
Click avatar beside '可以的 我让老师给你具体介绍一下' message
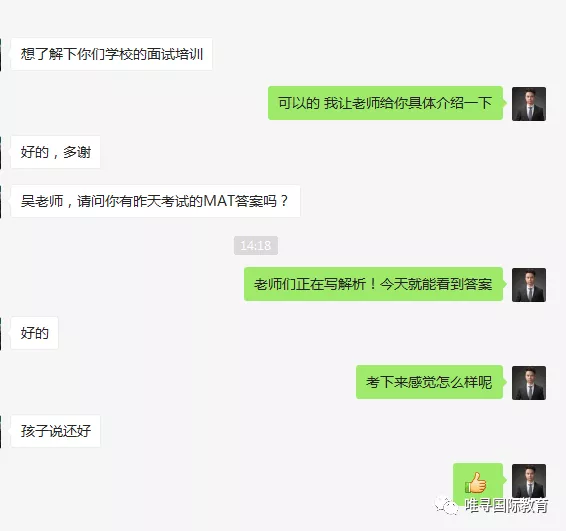(529, 104)
